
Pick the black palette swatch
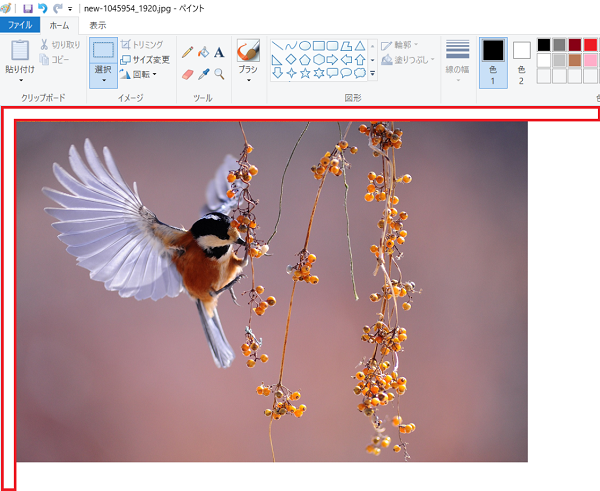tap(544, 45)
